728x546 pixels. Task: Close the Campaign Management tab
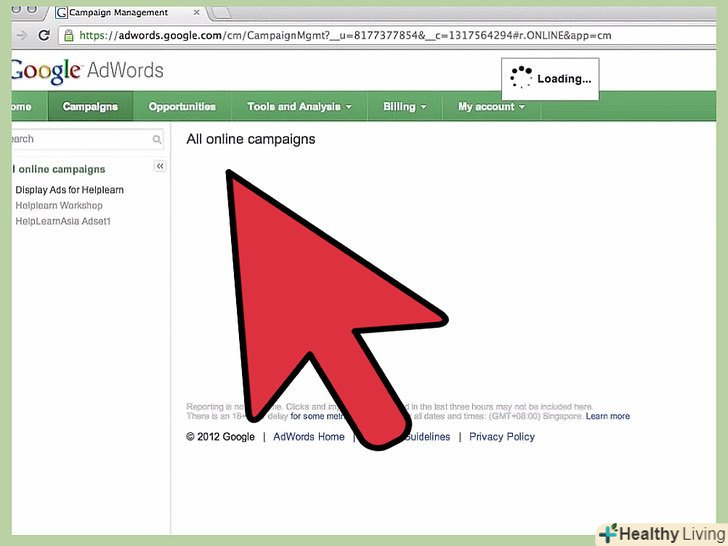pos(196,13)
